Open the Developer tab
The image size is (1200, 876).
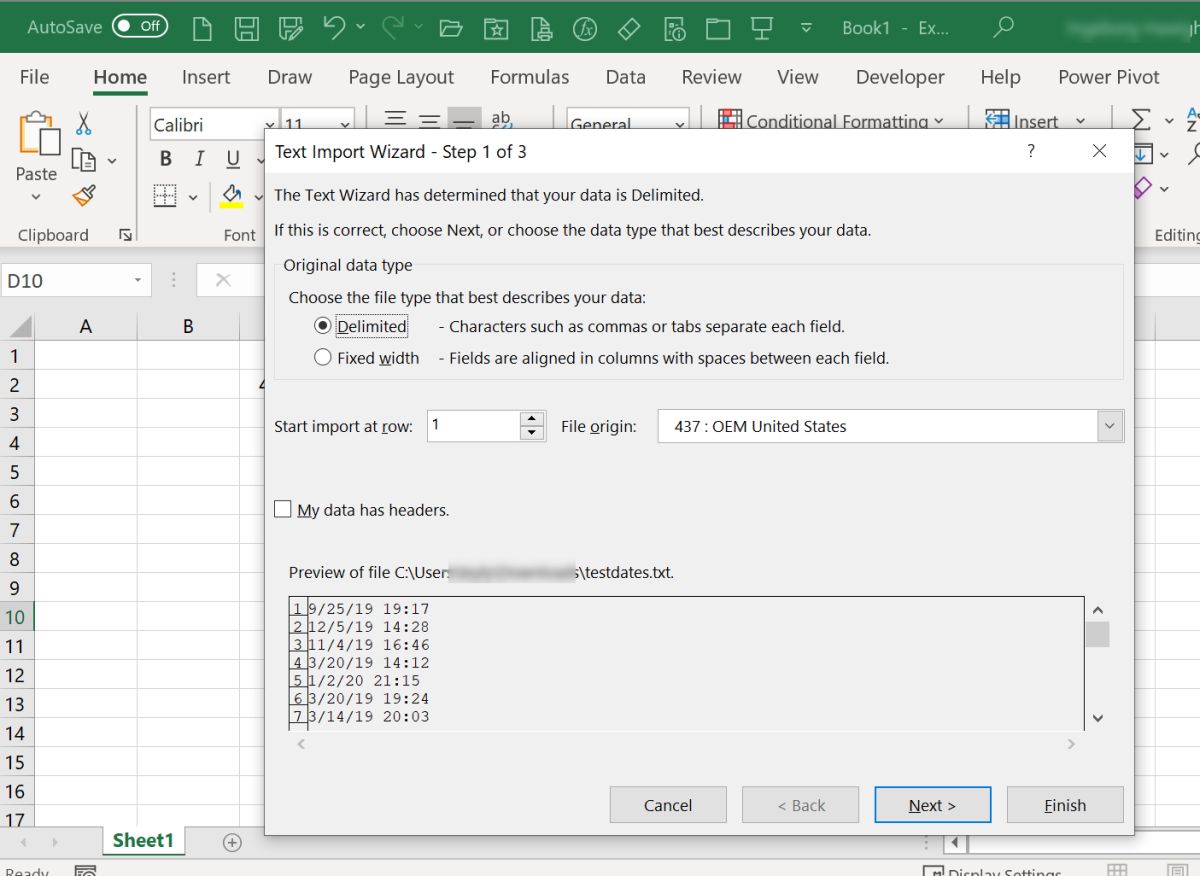pyautogui.click(x=900, y=77)
